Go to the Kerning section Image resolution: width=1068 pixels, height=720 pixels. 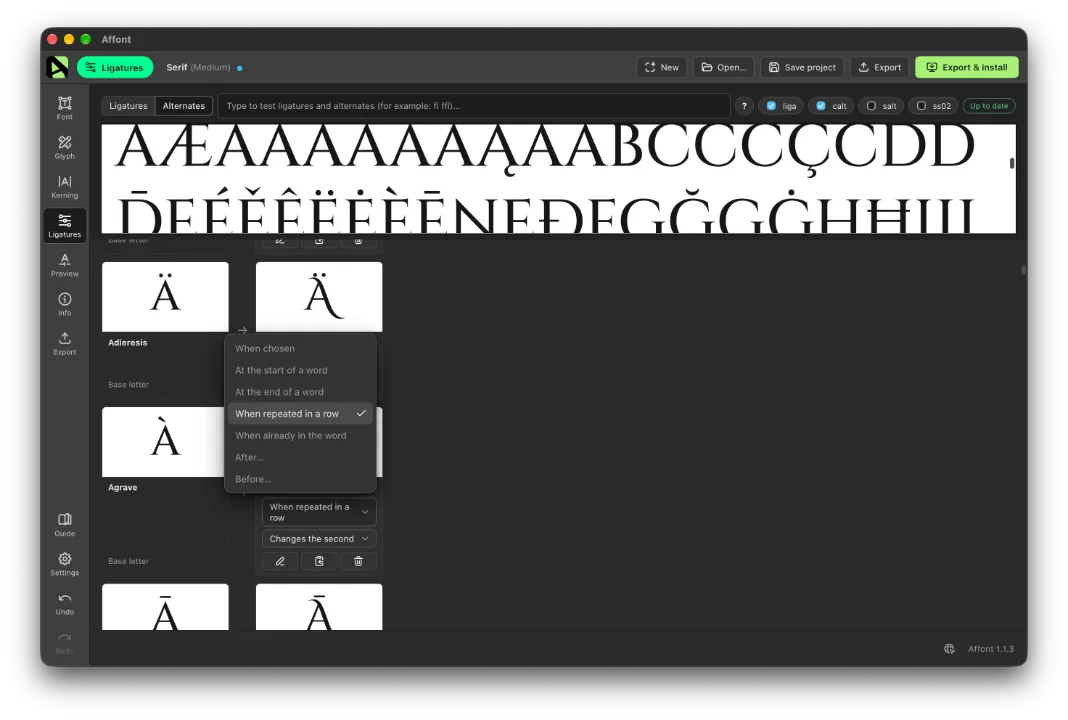coord(65,186)
